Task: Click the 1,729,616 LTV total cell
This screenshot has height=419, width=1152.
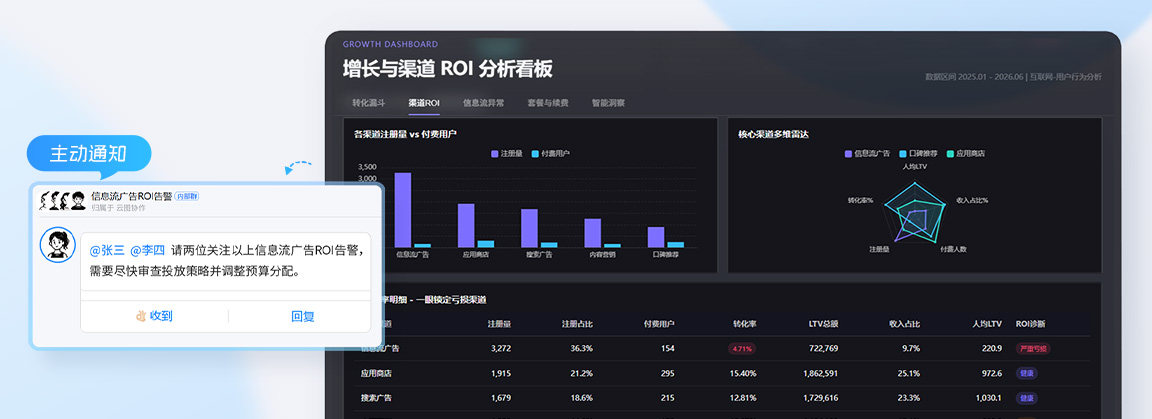Action: [821, 398]
